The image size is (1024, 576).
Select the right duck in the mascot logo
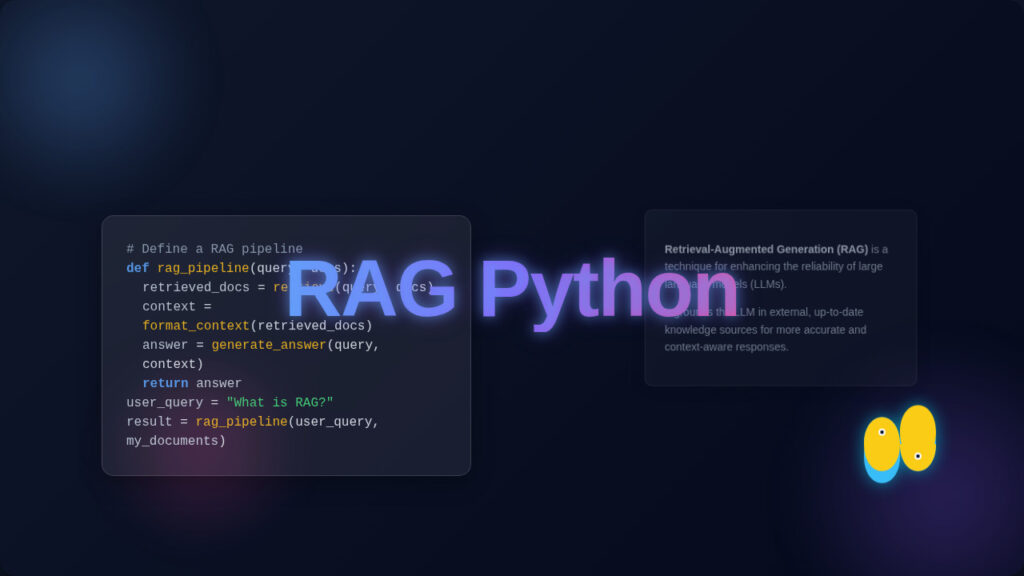coord(917,437)
